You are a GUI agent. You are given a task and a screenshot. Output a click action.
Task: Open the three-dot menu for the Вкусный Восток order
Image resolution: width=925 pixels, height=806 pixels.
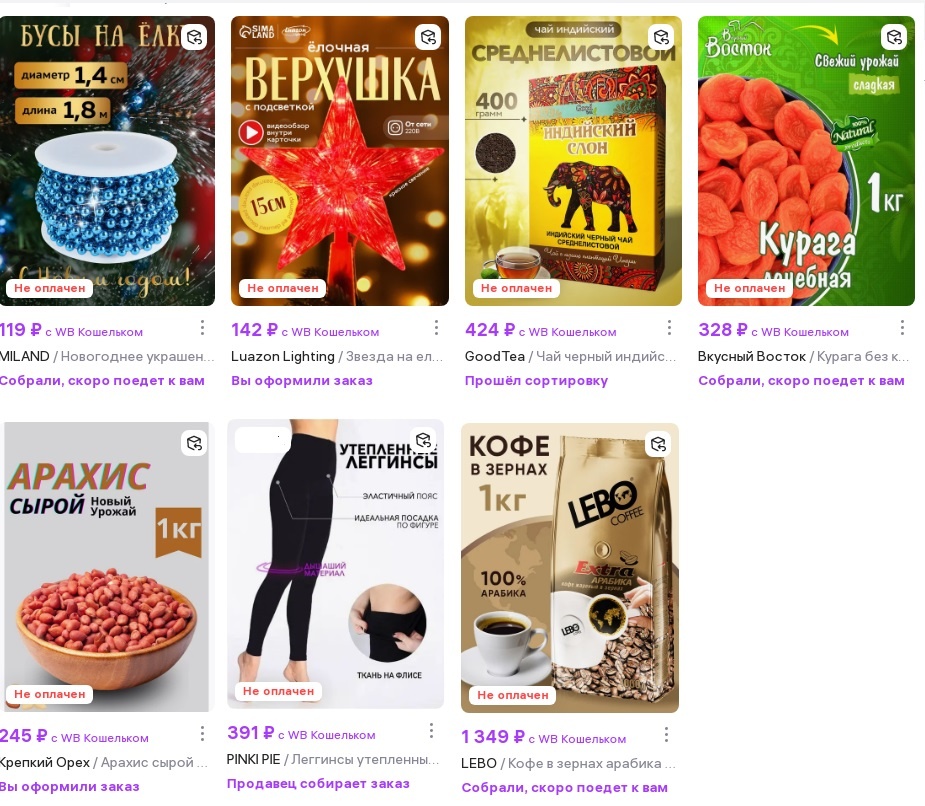(902, 327)
